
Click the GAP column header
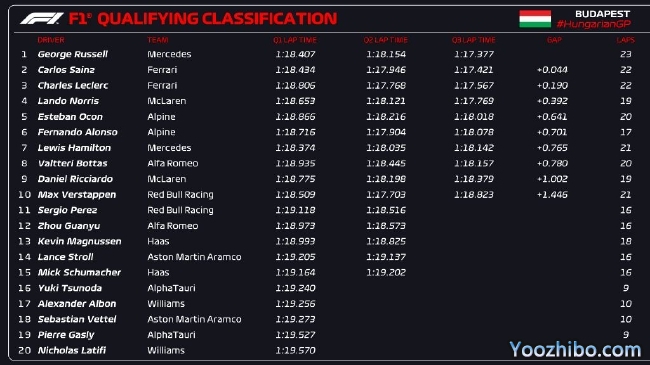point(554,40)
